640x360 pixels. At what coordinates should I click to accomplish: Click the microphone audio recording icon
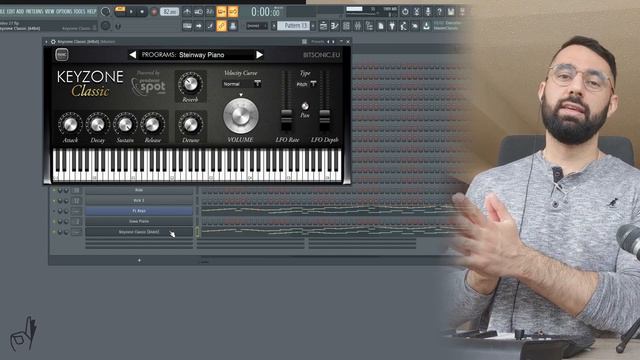(x=428, y=11)
